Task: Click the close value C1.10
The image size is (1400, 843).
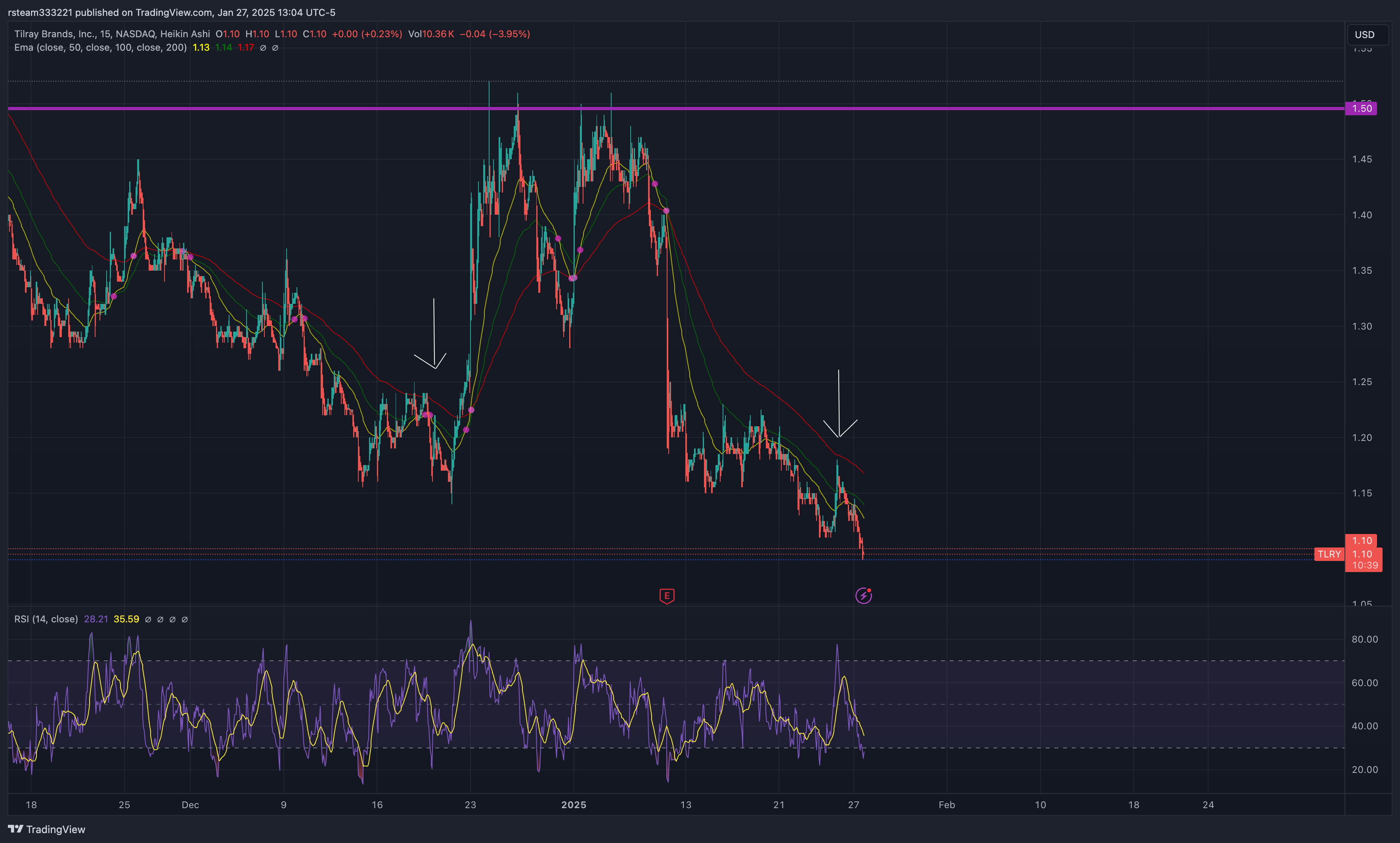Action: pos(314,34)
